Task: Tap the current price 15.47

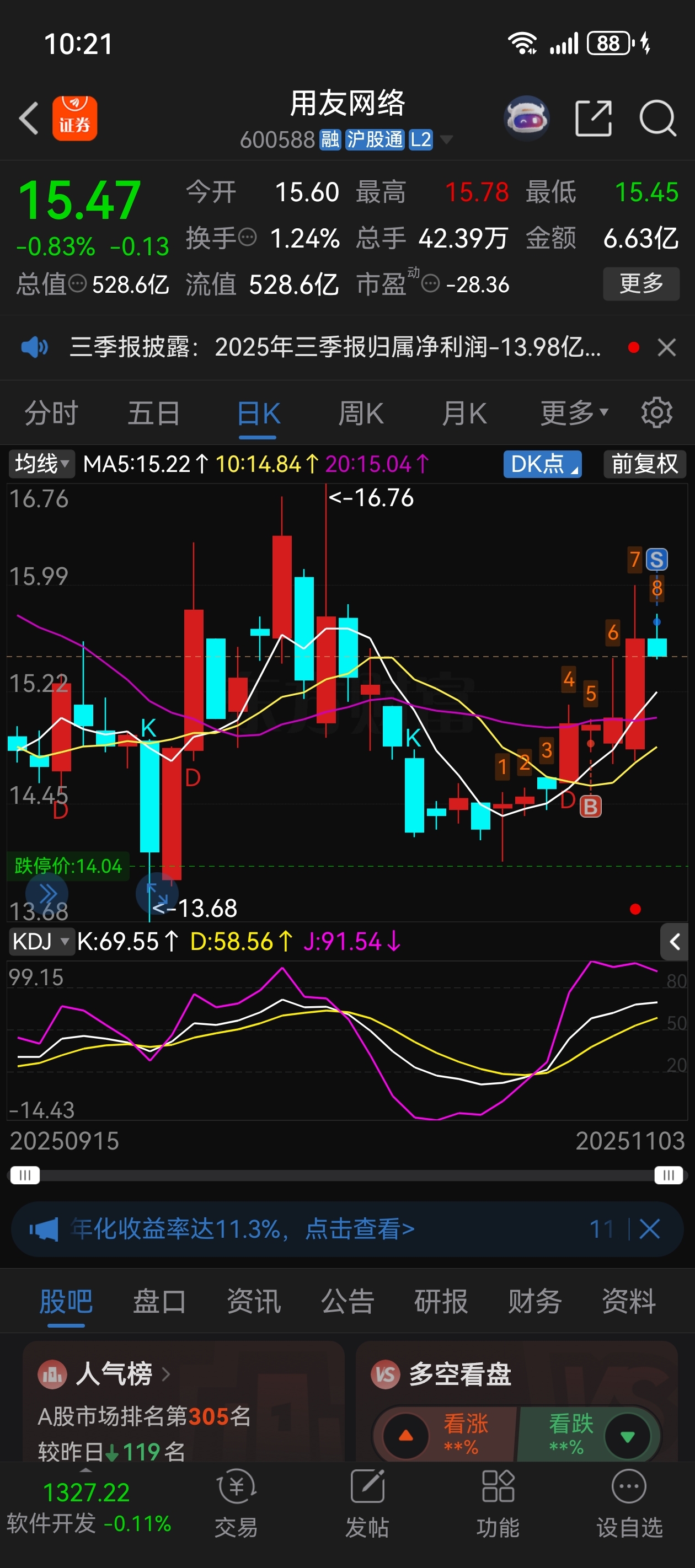Action: [x=80, y=200]
